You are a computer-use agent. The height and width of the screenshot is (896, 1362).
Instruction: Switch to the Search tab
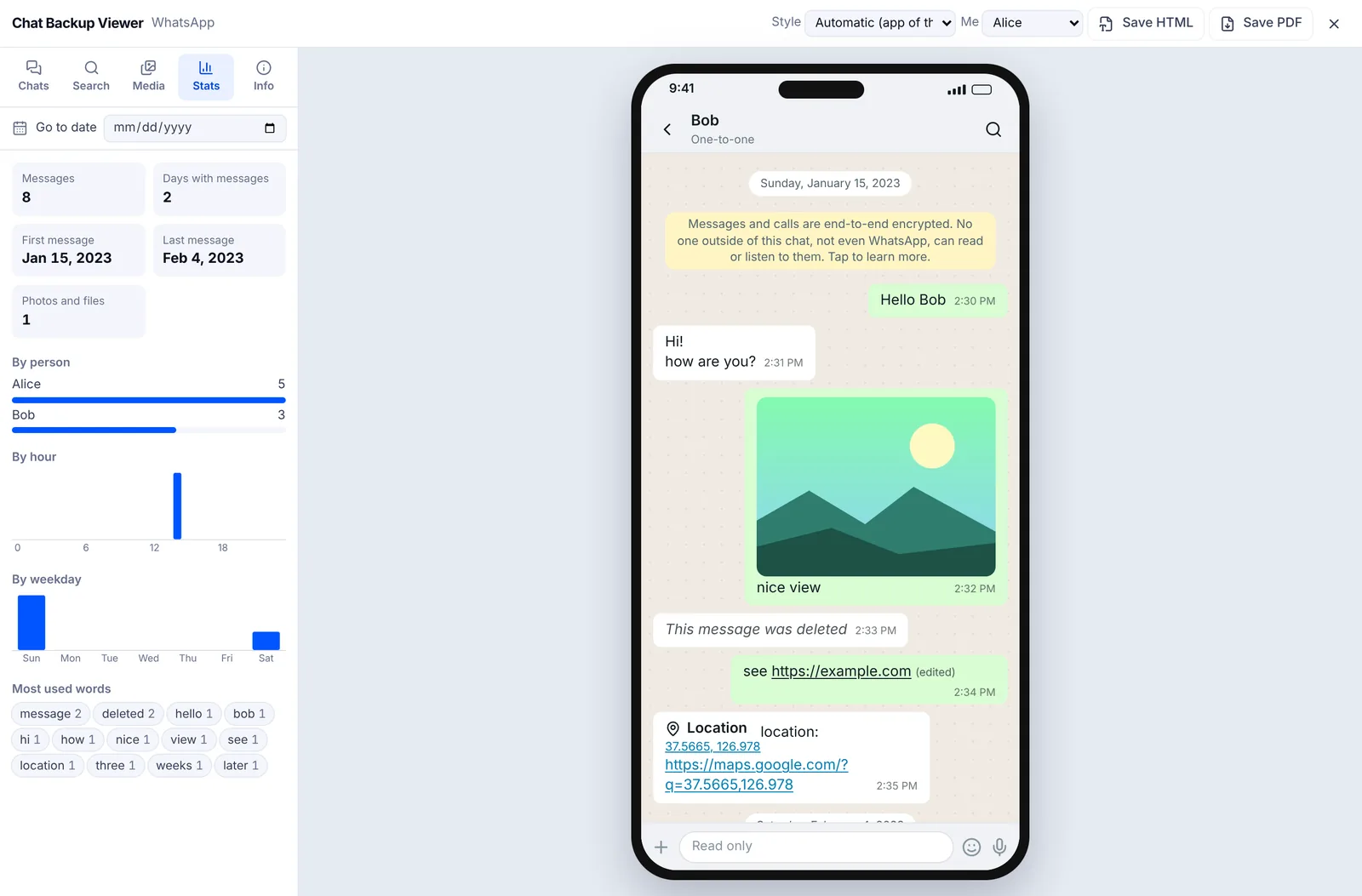tap(91, 76)
